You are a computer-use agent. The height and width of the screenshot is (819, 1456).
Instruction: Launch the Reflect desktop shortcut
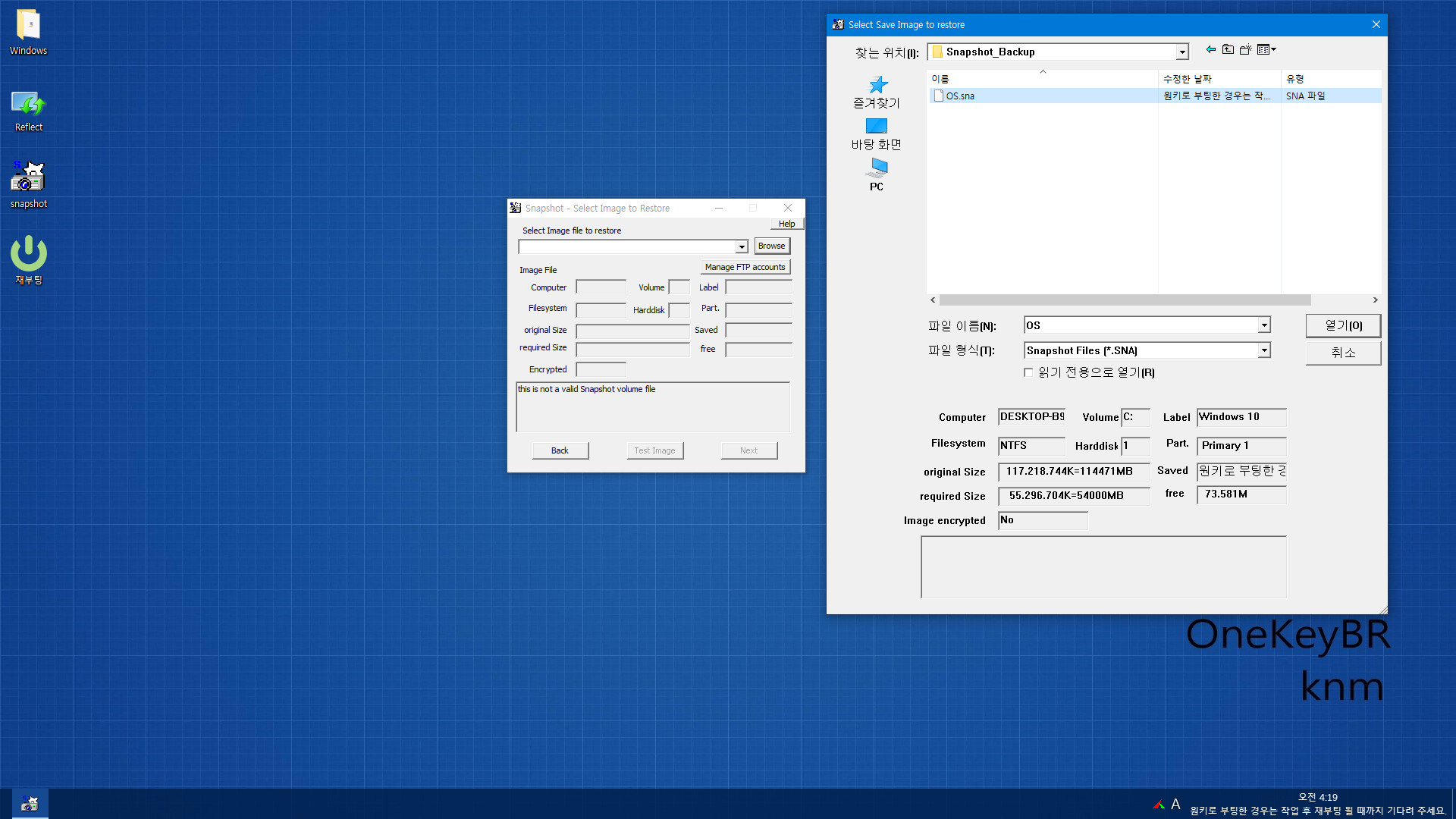[29, 111]
